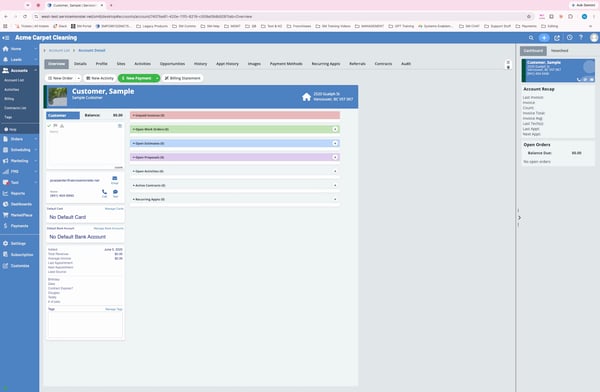
Task: Click the notes text area
Action: [85, 149]
